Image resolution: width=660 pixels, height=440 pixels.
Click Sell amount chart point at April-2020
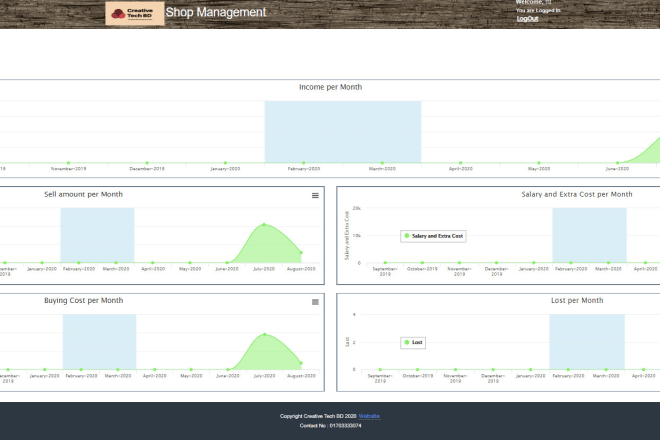[153, 263]
